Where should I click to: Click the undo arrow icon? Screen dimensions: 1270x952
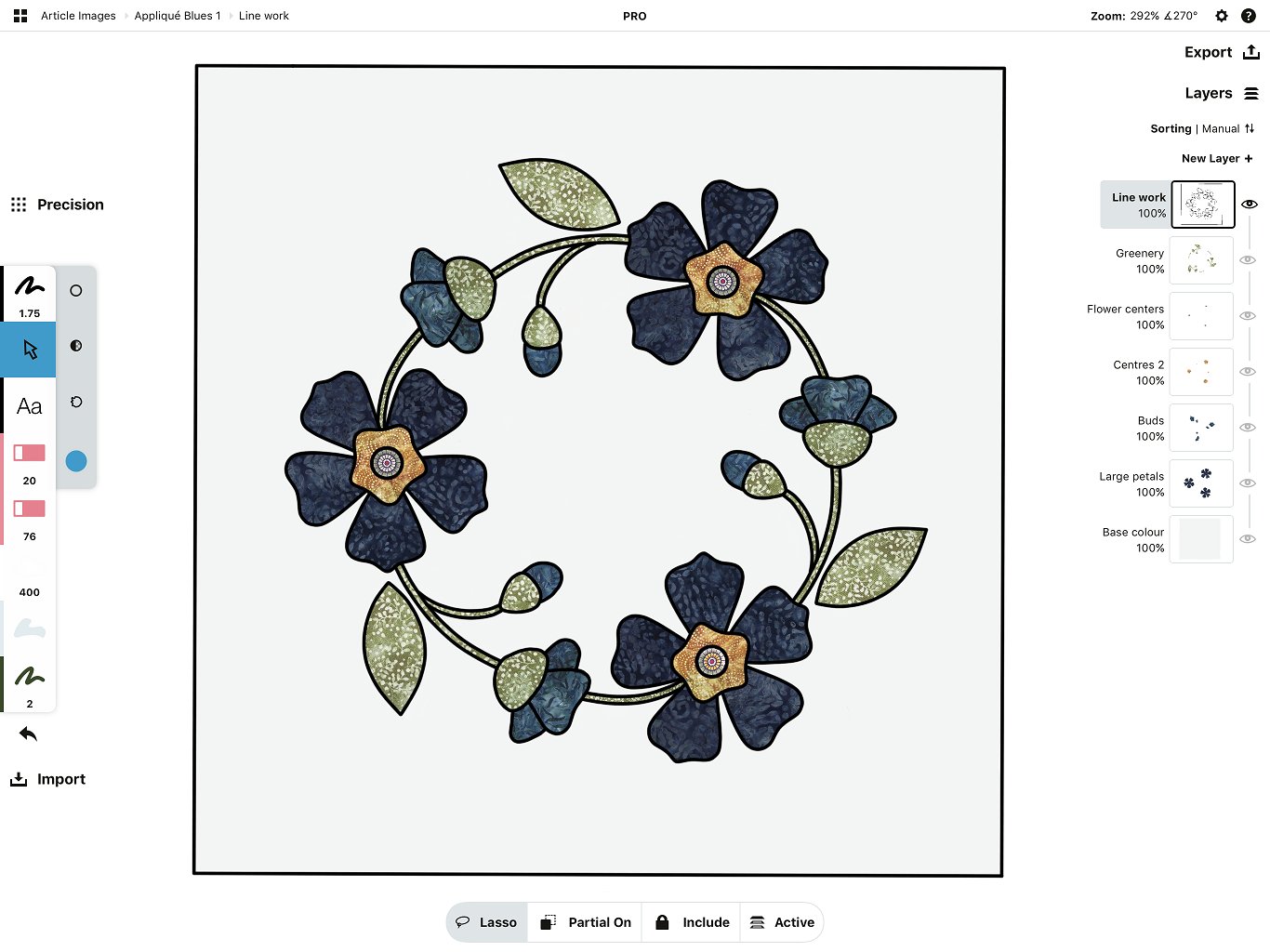point(28,734)
